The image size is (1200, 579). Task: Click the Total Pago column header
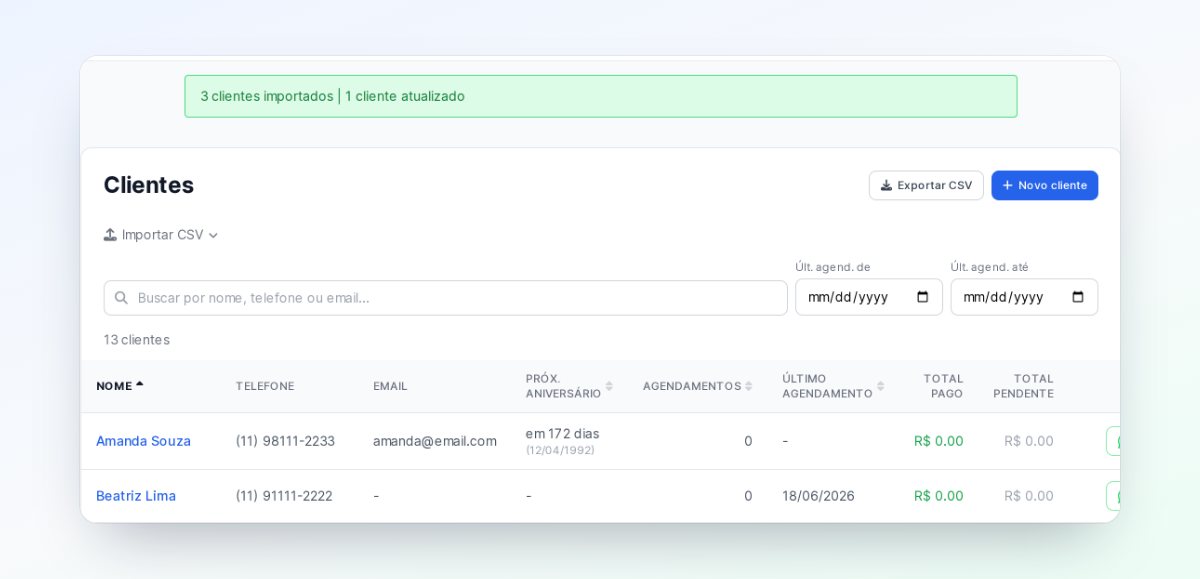[943, 386]
